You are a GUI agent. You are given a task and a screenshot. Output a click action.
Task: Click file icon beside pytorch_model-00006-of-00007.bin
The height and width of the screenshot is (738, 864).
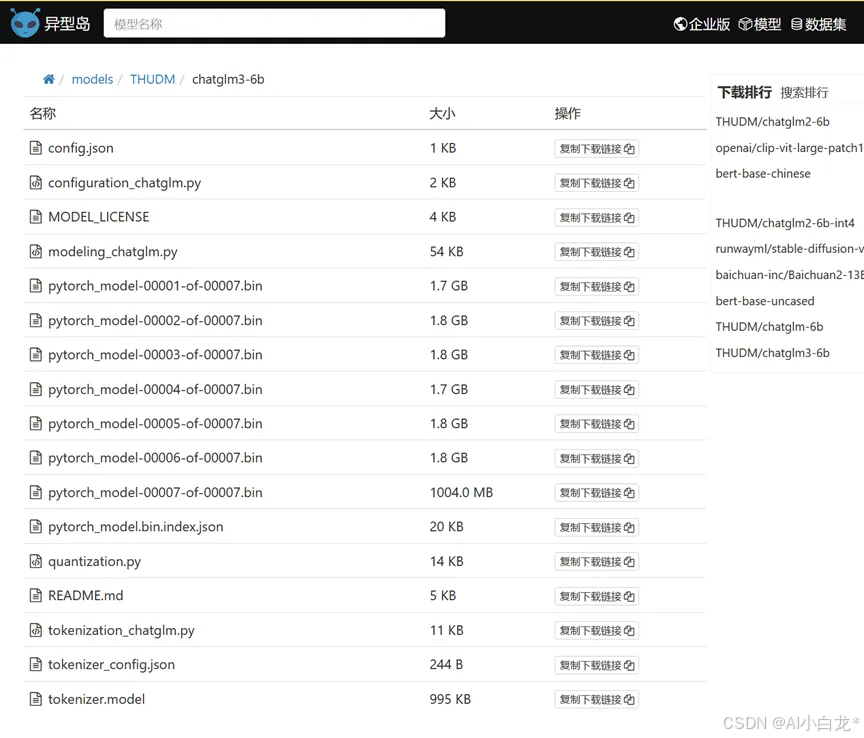pos(36,457)
